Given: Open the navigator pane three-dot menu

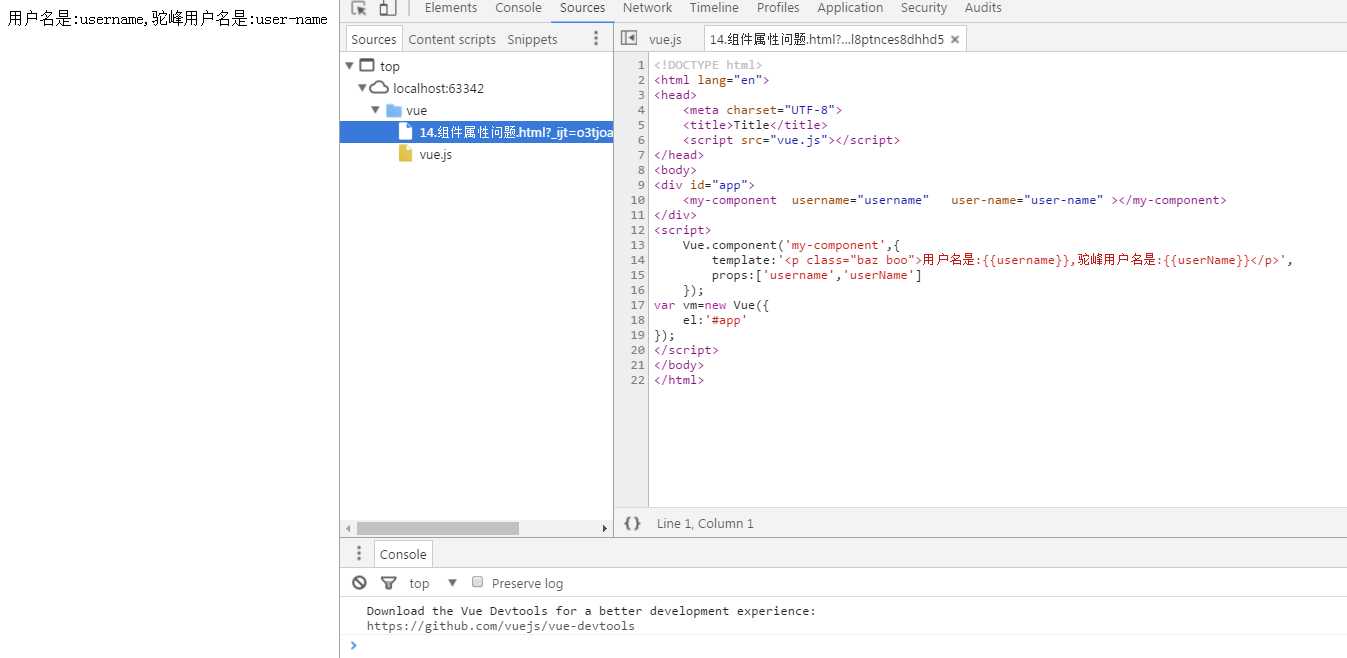Looking at the screenshot, I should (x=596, y=39).
